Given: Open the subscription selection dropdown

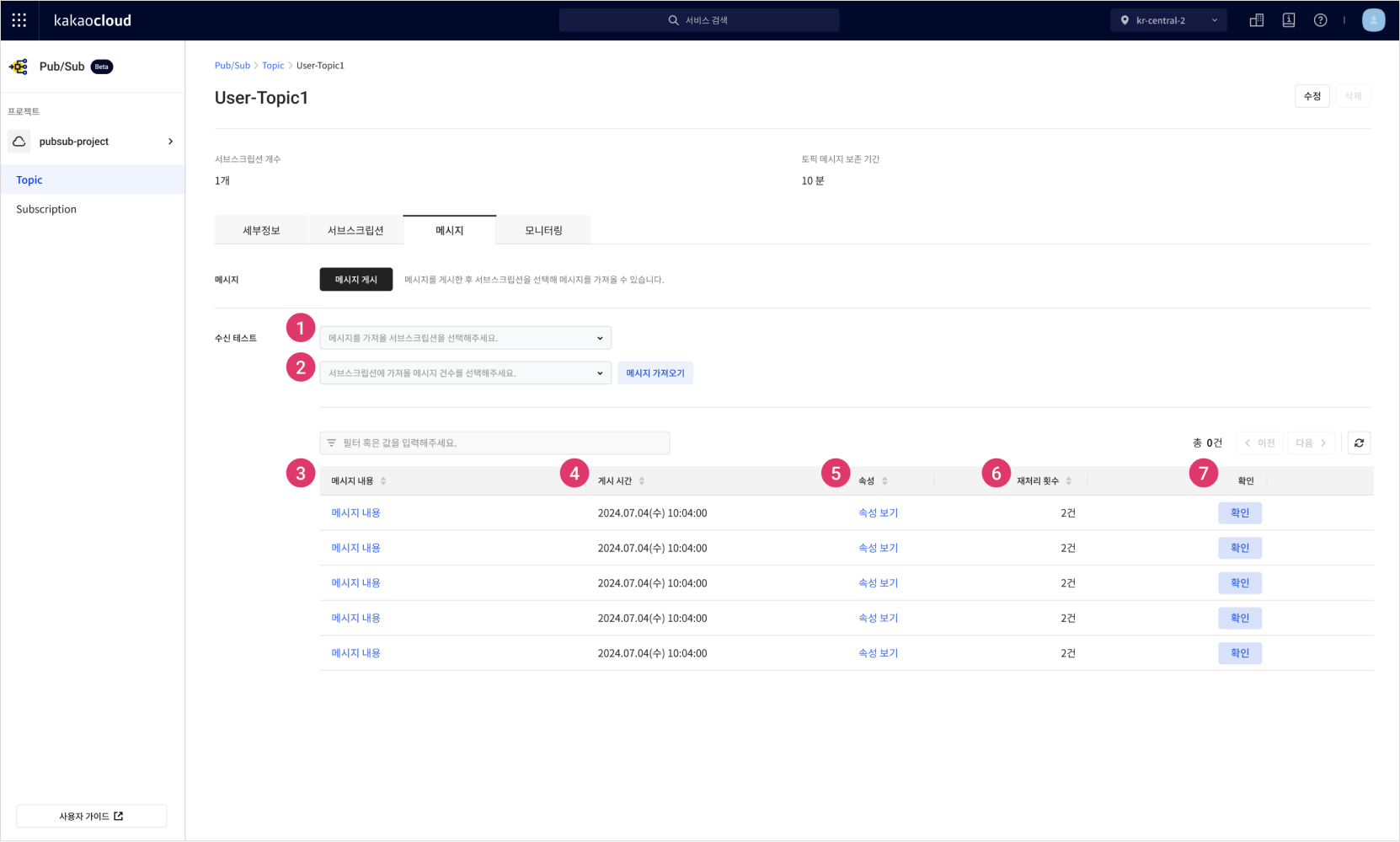Looking at the screenshot, I should tap(465, 338).
